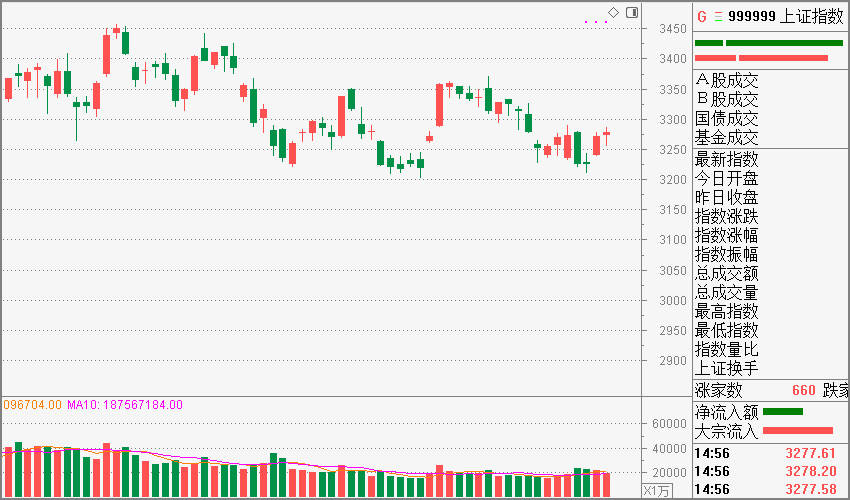850x500 pixels.
Task: Click the 上证指数 index title
Action: pos(812,16)
